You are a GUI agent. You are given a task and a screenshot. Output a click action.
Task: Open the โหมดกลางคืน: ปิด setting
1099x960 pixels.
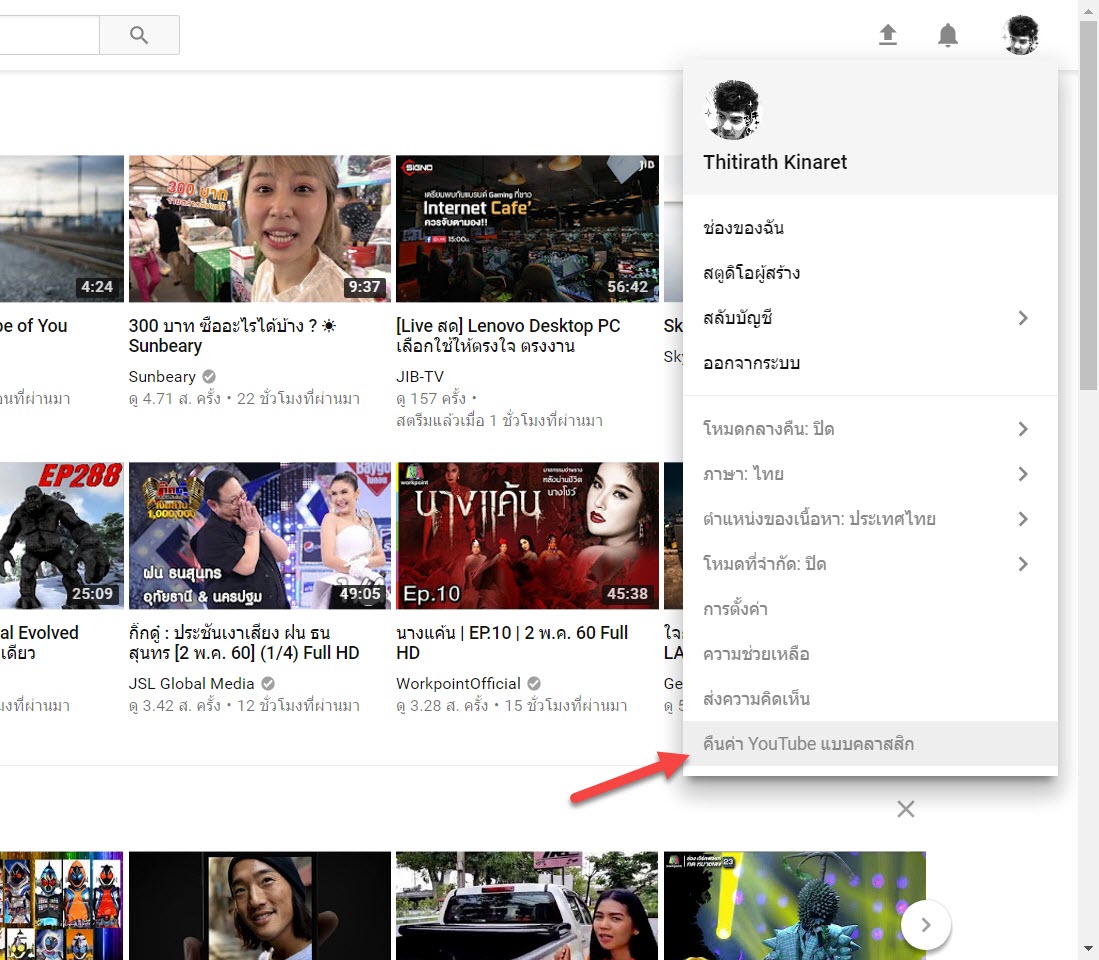click(x=868, y=429)
